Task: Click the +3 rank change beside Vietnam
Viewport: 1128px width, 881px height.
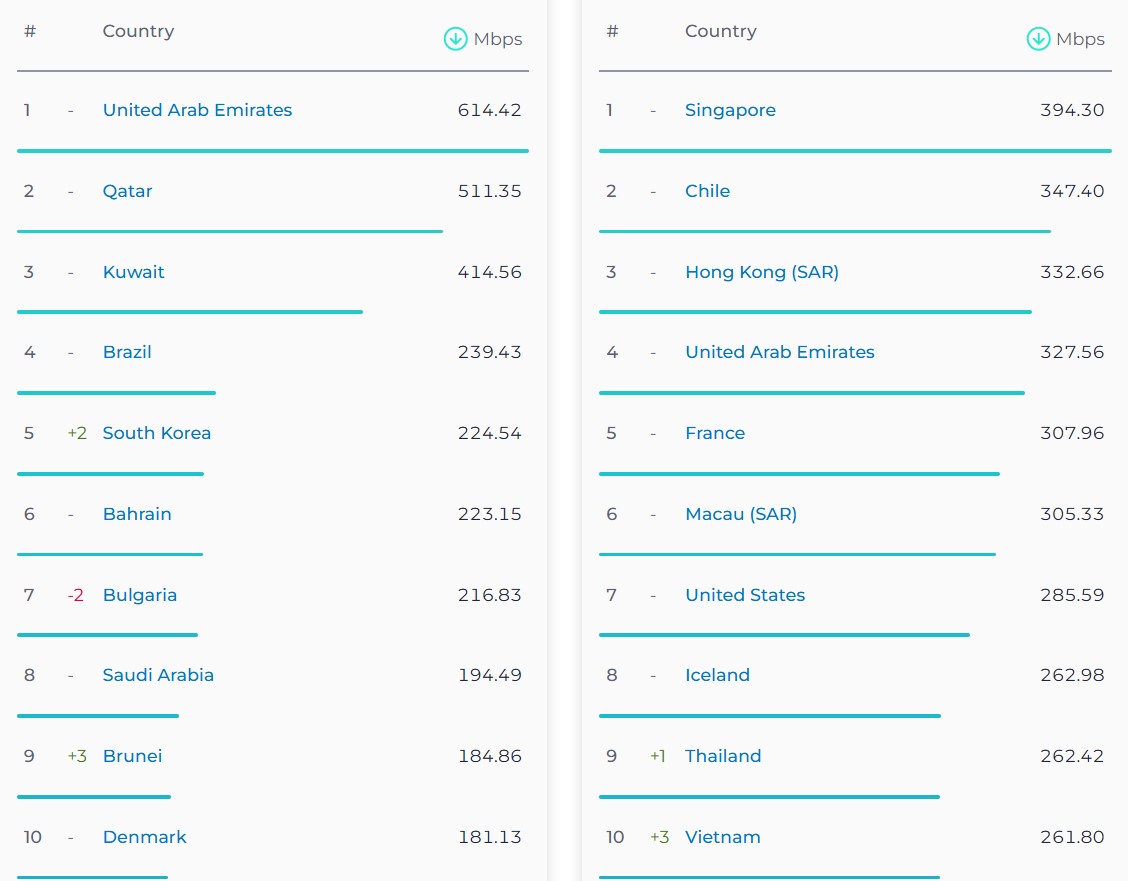Action: (x=660, y=837)
